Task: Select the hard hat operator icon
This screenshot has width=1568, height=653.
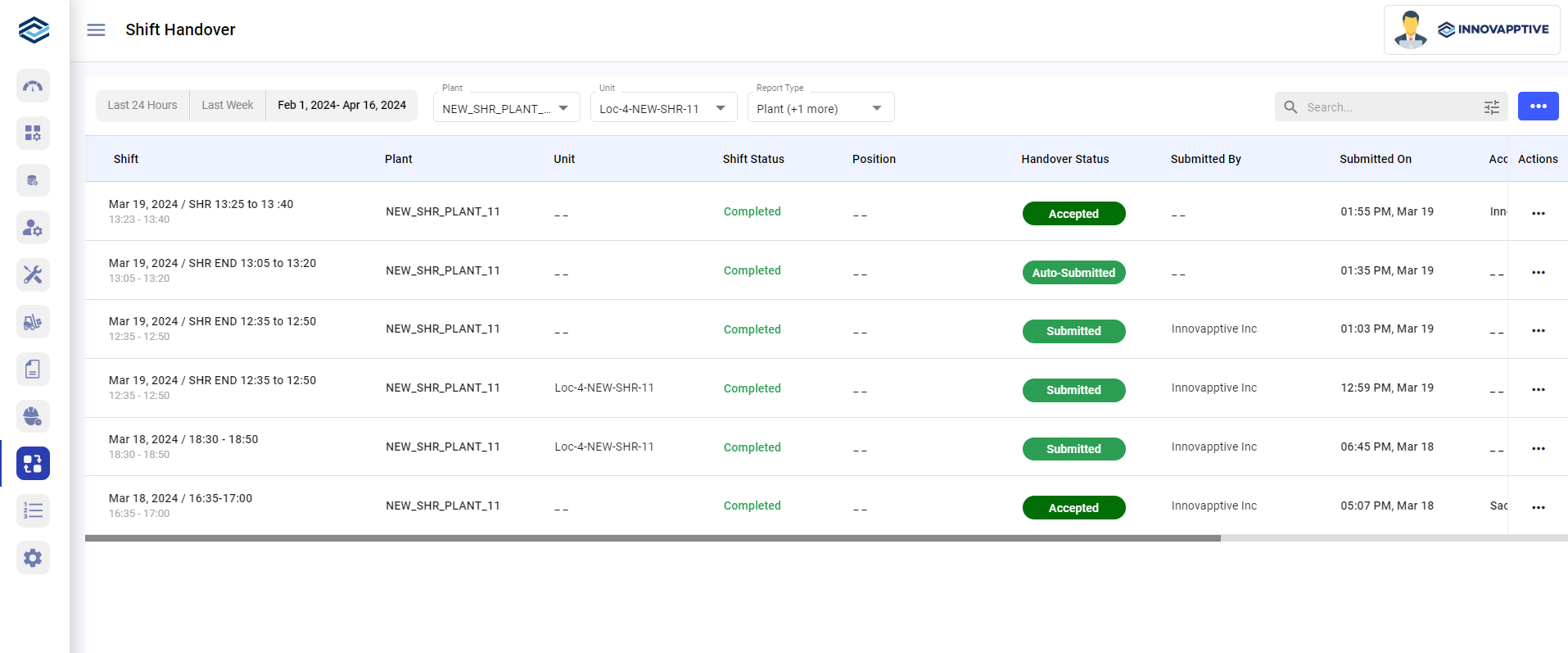Action: [33, 416]
